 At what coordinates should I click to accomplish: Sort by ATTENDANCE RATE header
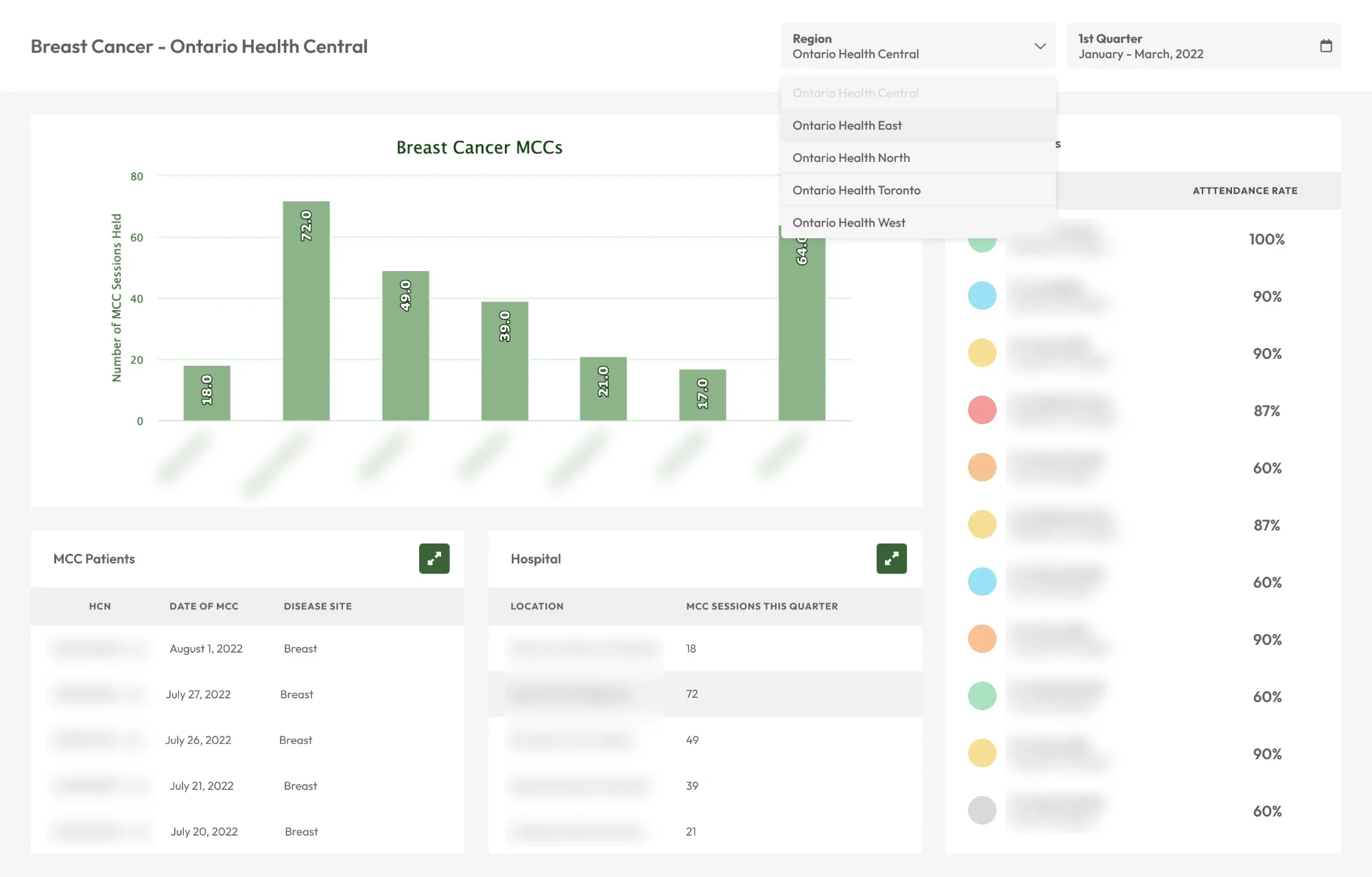point(1244,191)
